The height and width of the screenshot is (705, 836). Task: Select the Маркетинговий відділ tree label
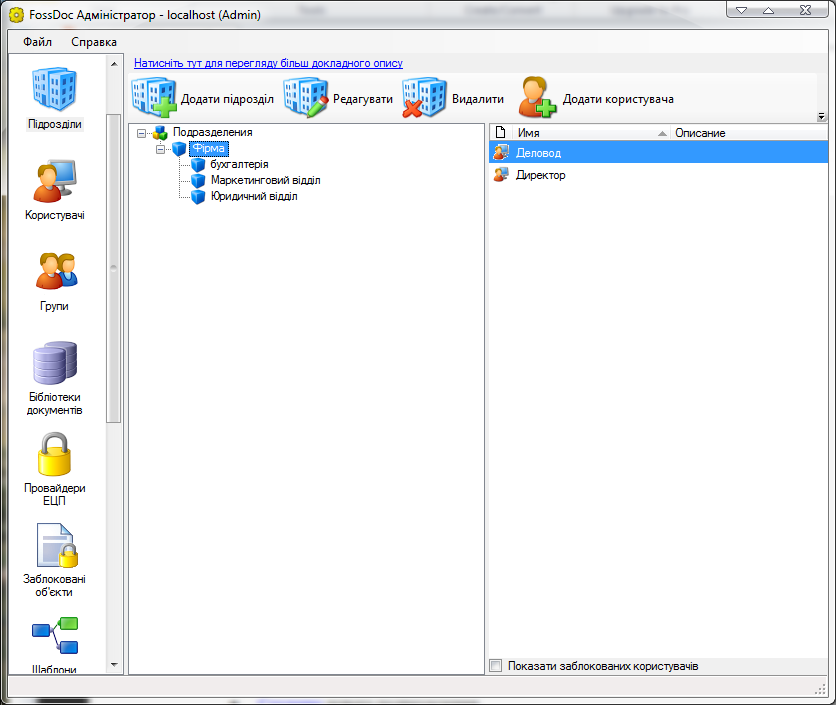coord(266,180)
